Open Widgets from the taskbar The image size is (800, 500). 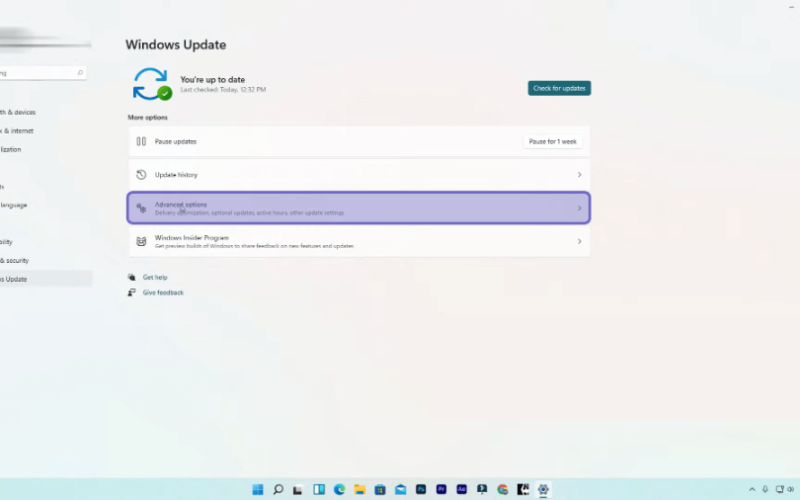[319, 489]
